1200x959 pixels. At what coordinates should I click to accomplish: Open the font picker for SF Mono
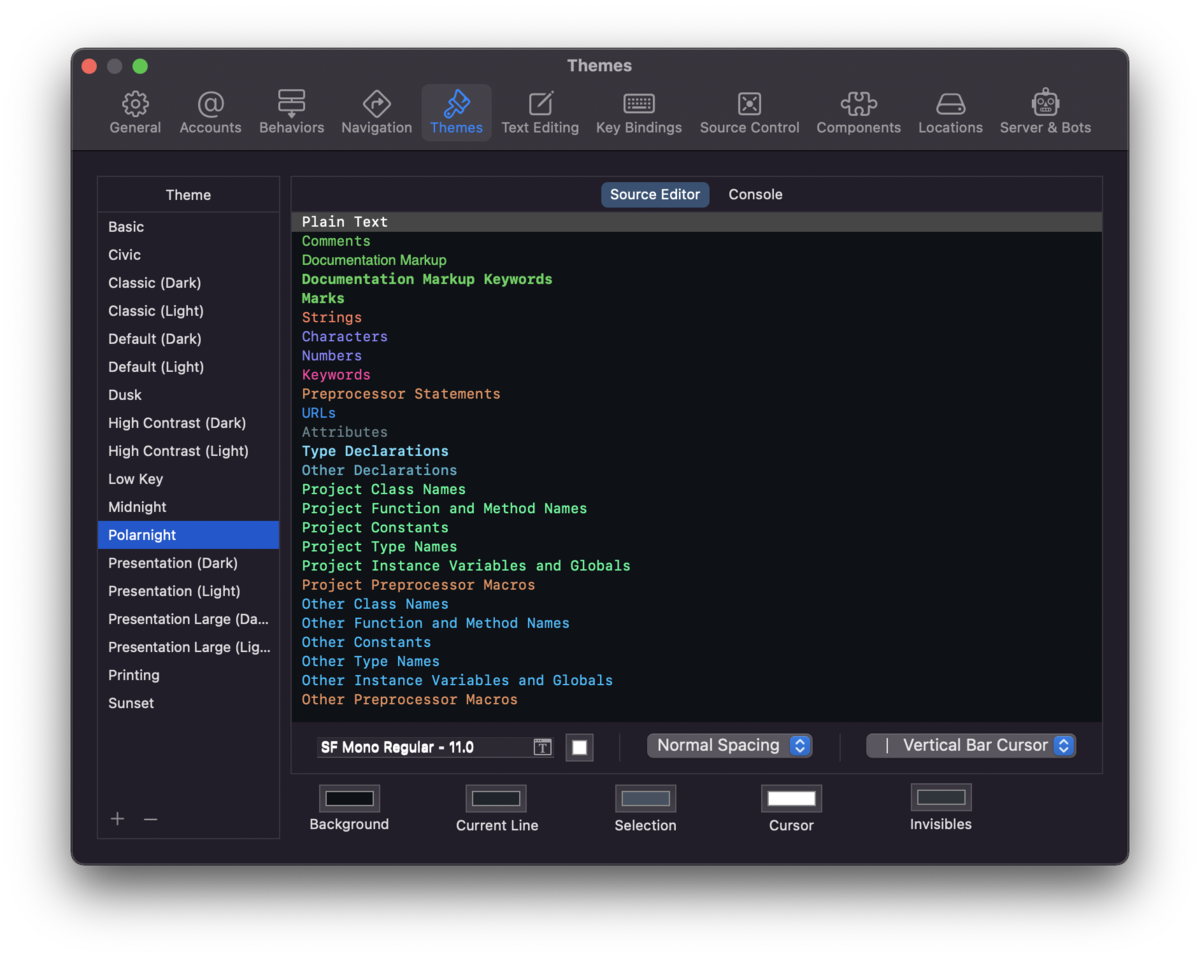point(541,745)
